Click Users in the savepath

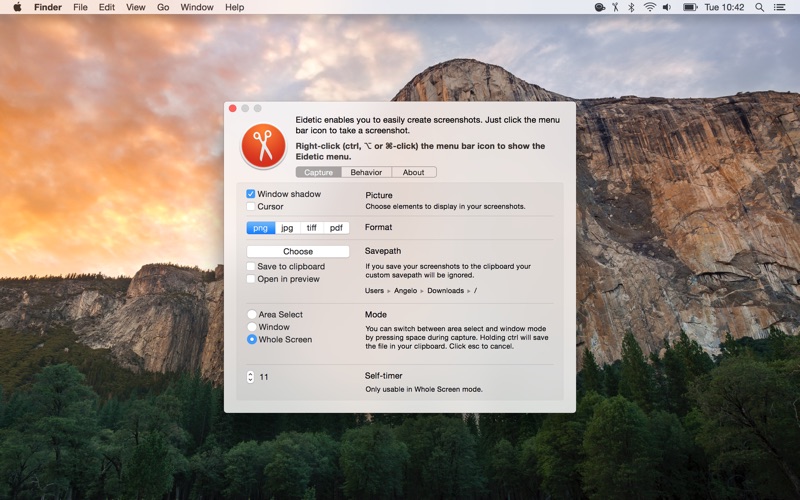tap(374, 290)
